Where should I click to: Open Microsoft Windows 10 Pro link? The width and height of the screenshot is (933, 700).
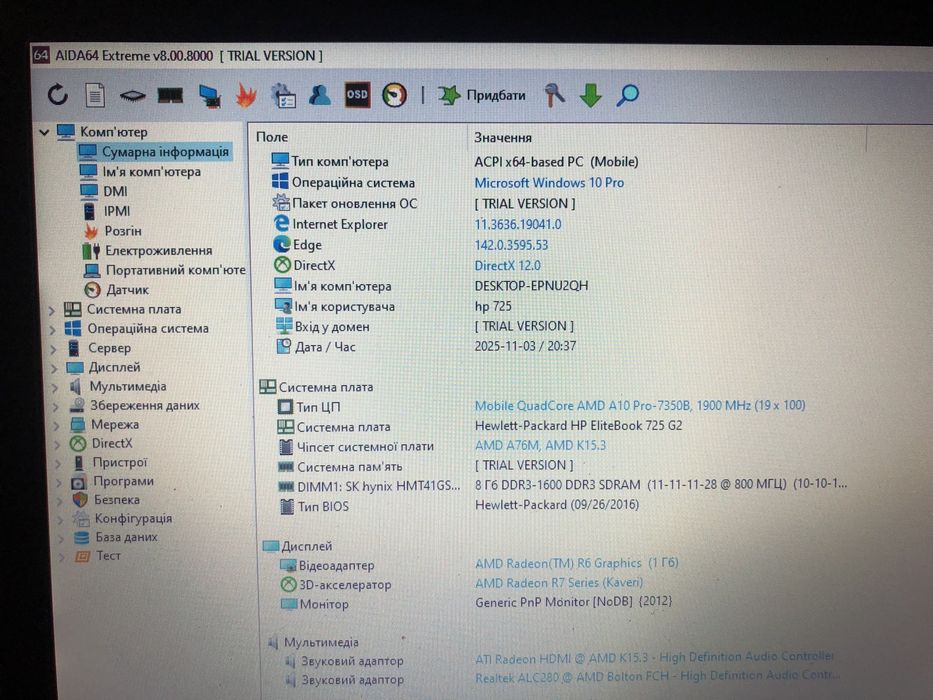click(549, 183)
